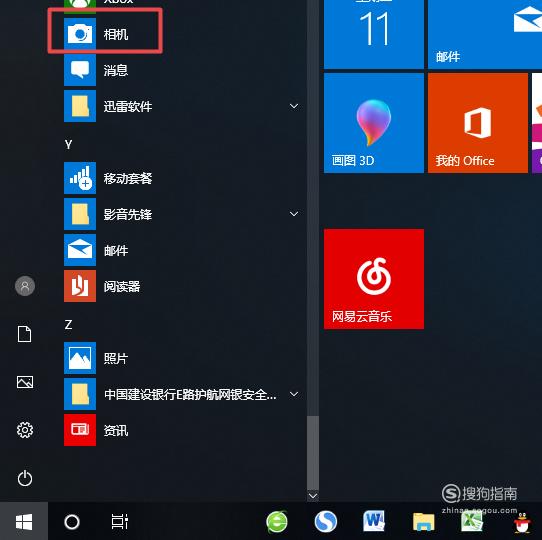The image size is (542, 540).
Task: Open the calendar tile showing 11
Action: pos(374,34)
